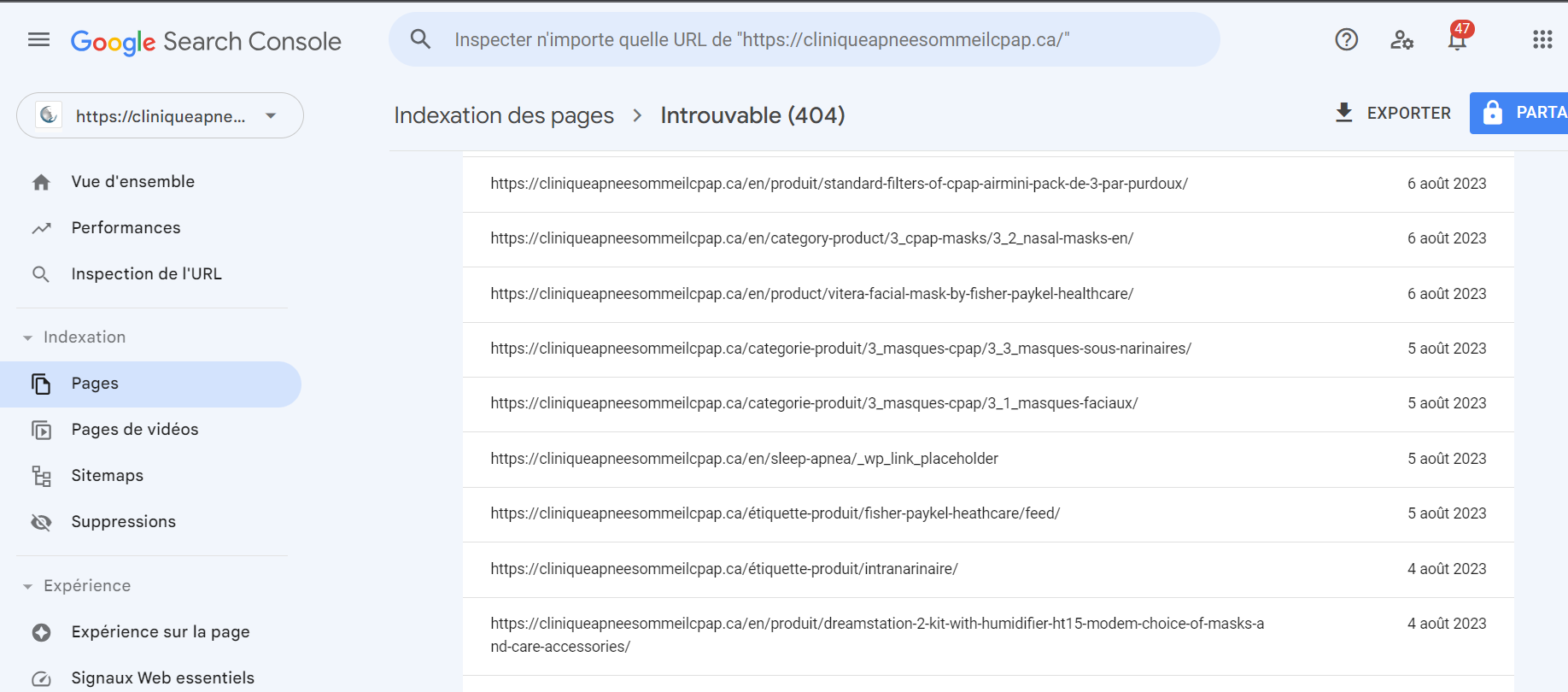Screen dimensions: 1568x692
Task: Click date 5 août 2023 on masques-faciaux row
Action: tap(1447, 403)
